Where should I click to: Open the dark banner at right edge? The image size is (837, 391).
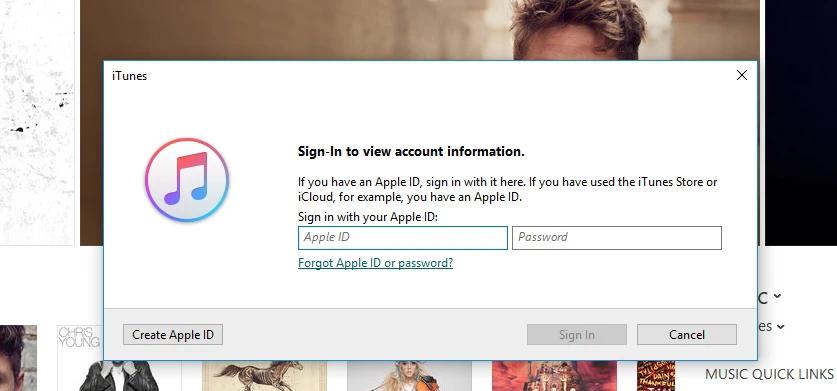(x=801, y=123)
